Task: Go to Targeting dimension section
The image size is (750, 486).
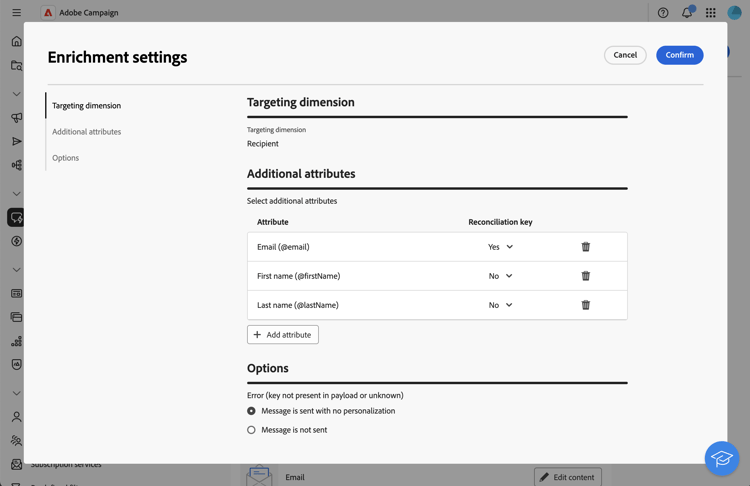Action: (x=87, y=106)
